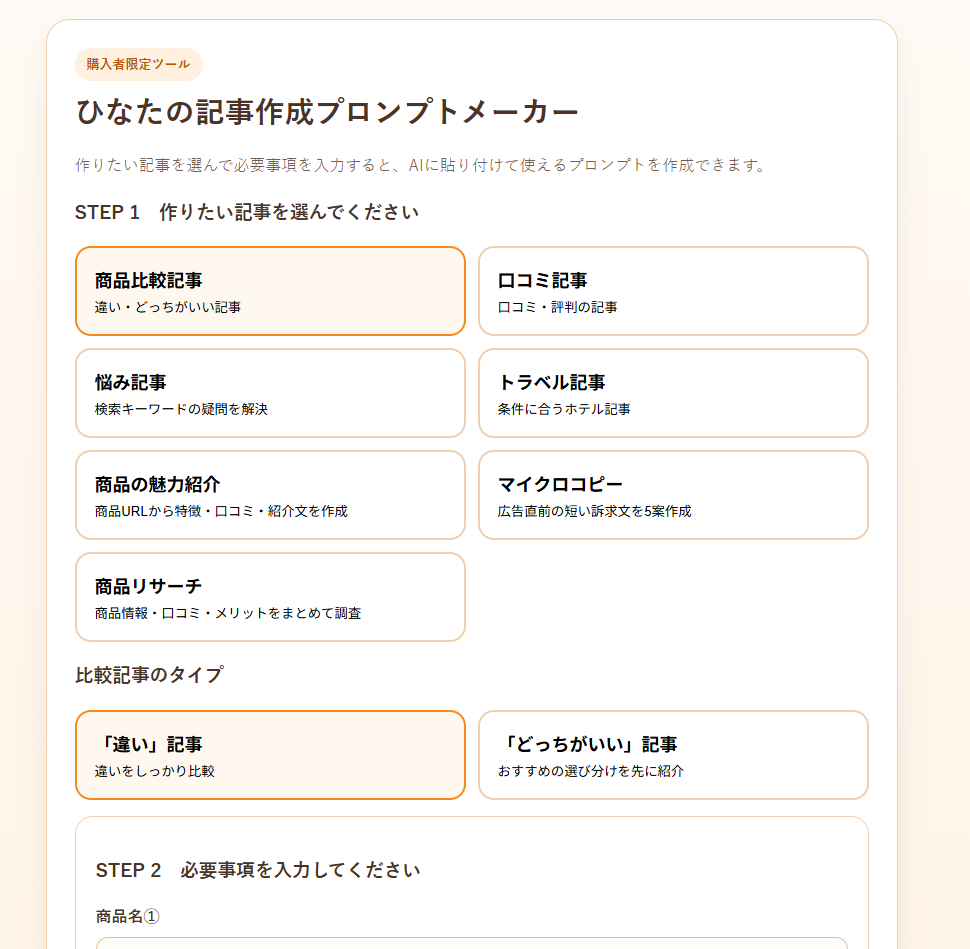The image size is (970, 949).
Task: Click subtitle 検索キーワードの疑問を解決
Action: (181, 410)
